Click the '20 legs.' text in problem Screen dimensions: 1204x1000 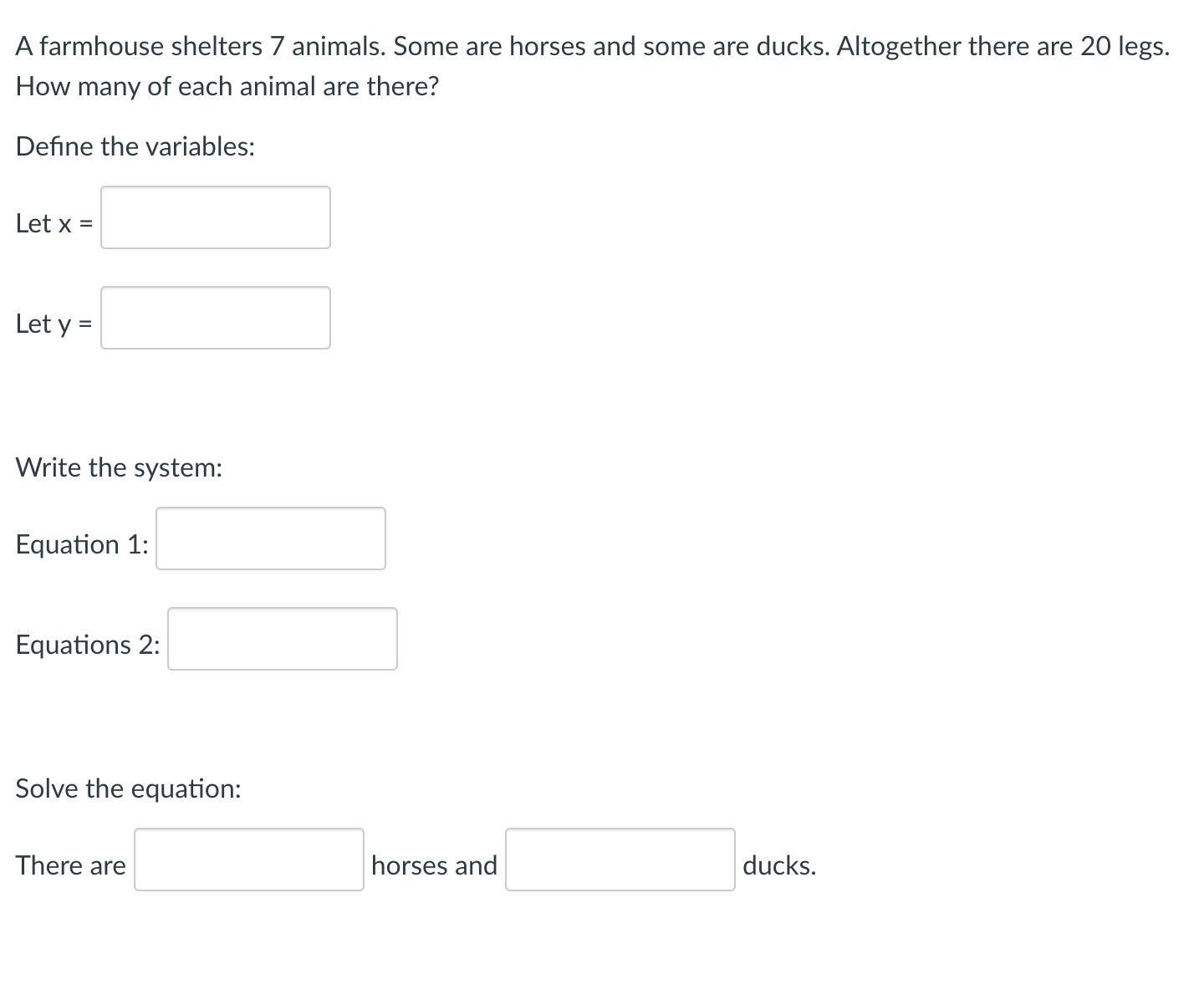coord(1125,46)
